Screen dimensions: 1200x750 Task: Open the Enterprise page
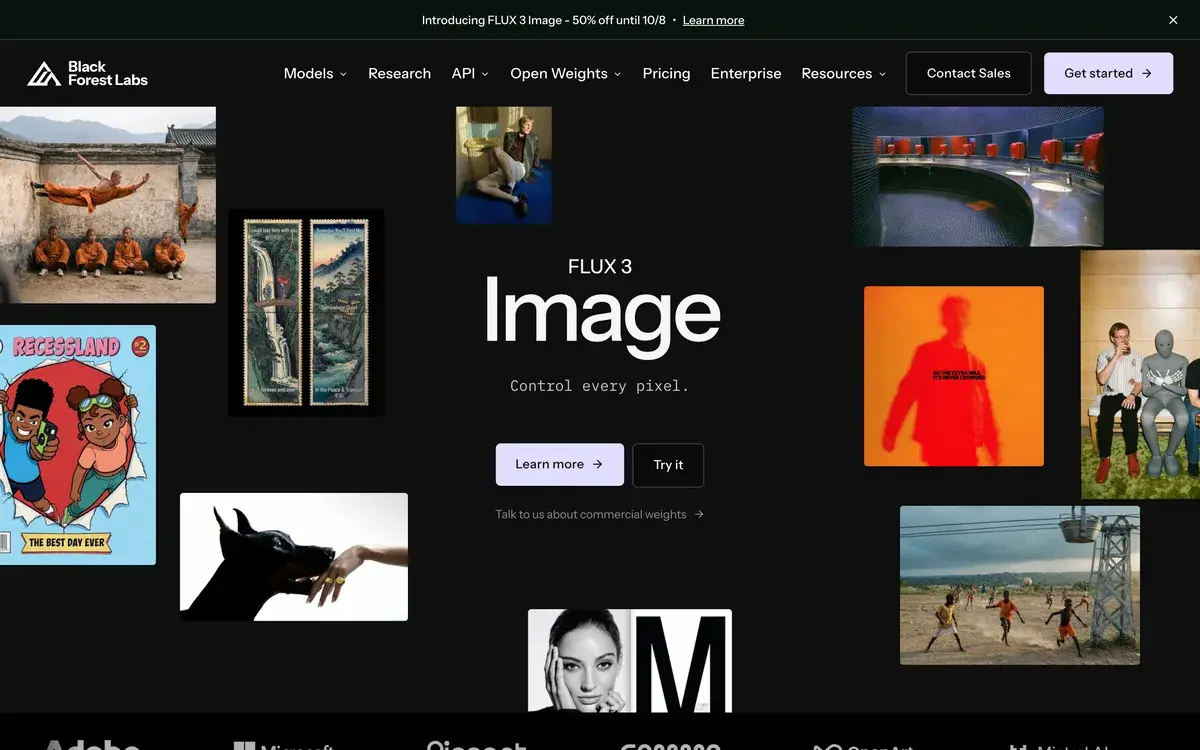[x=746, y=73]
